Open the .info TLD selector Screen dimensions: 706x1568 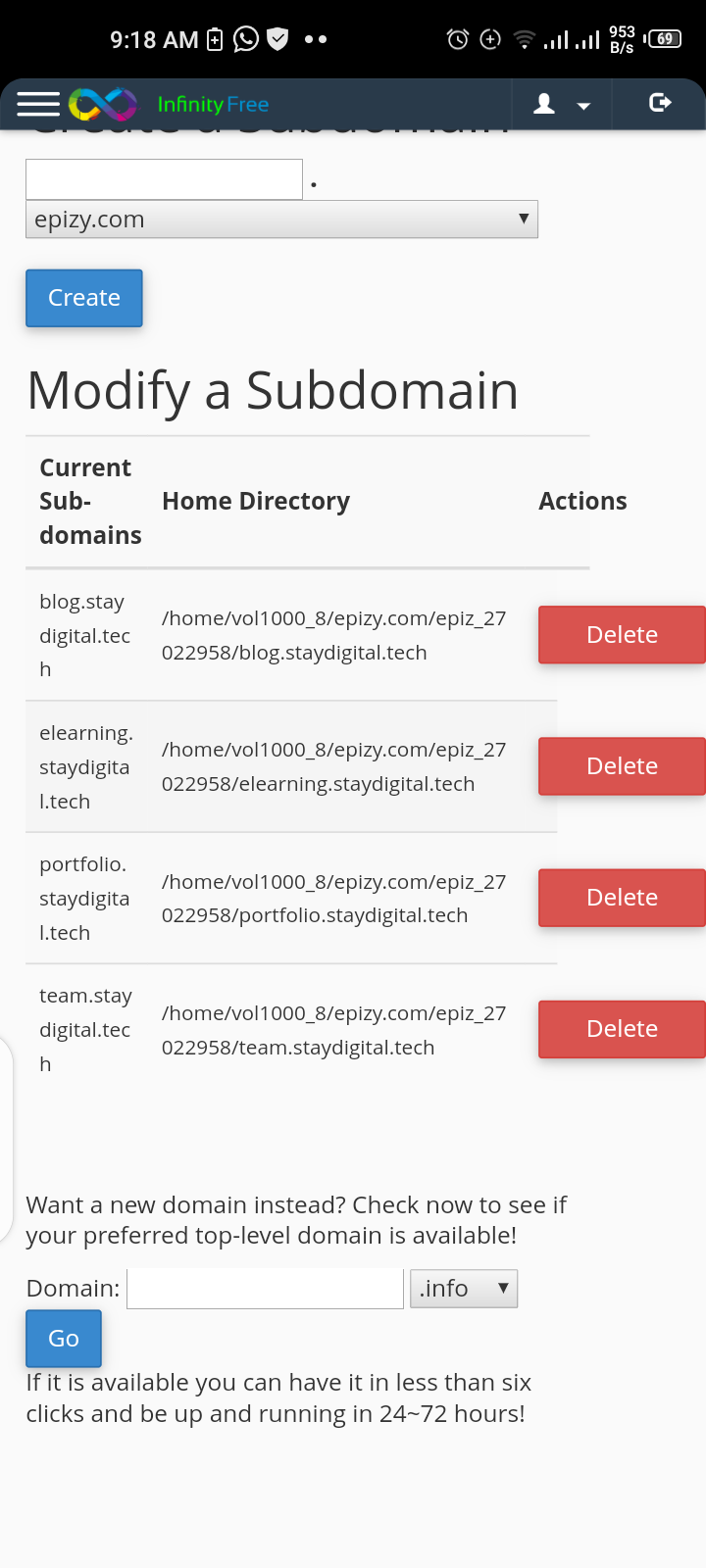click(463, 1288)
